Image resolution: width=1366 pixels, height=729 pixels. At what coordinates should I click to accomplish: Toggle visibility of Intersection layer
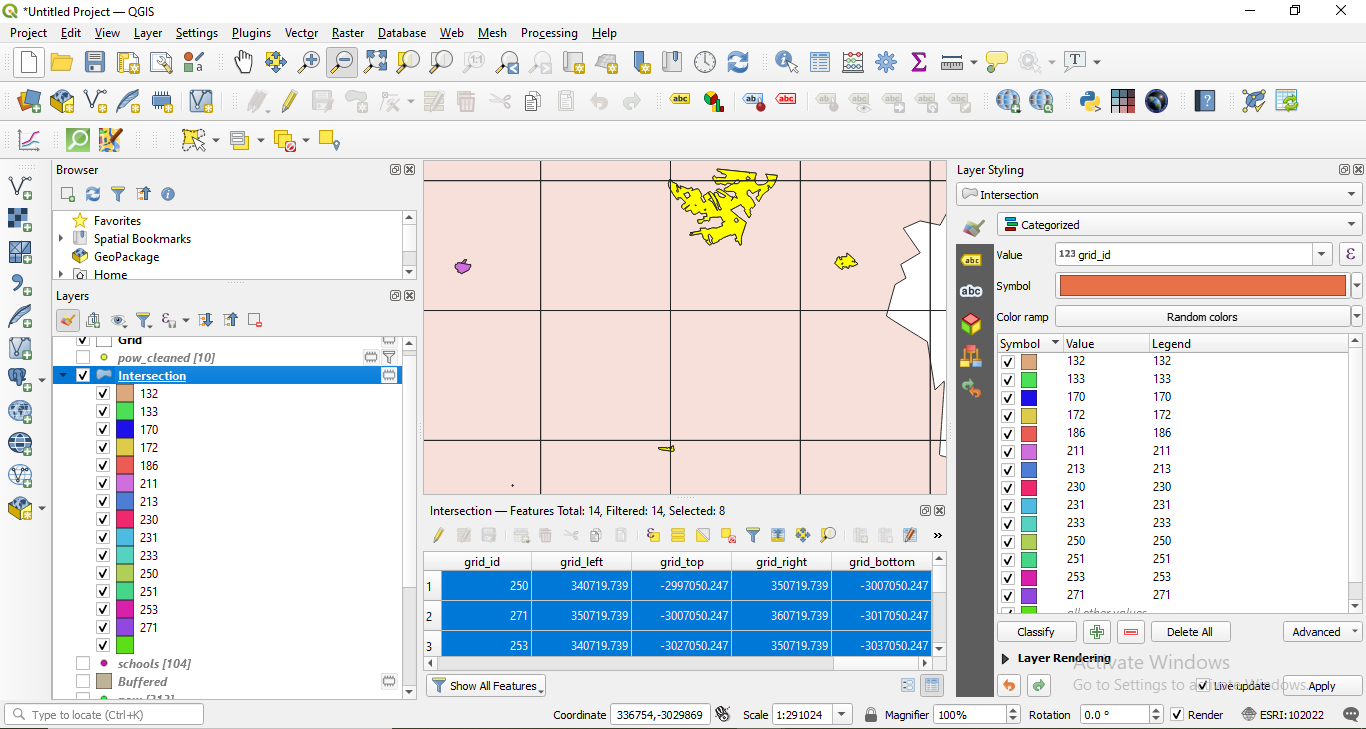click(83, 375)
